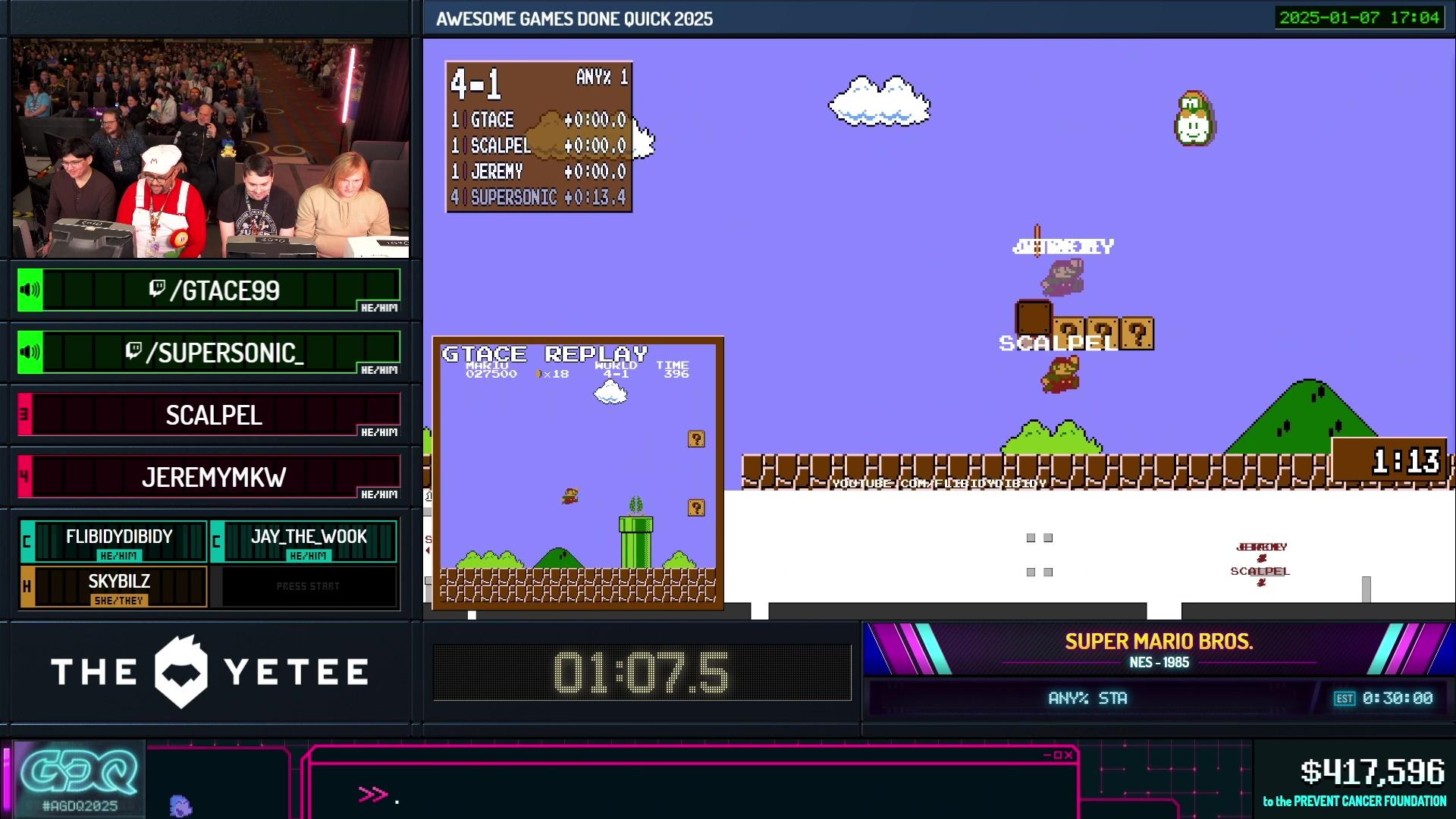Click the TIME 396 counter in replay HUD
This screenshot has height=819, width=1456.
pyautogui.click(x=673, y=369)
